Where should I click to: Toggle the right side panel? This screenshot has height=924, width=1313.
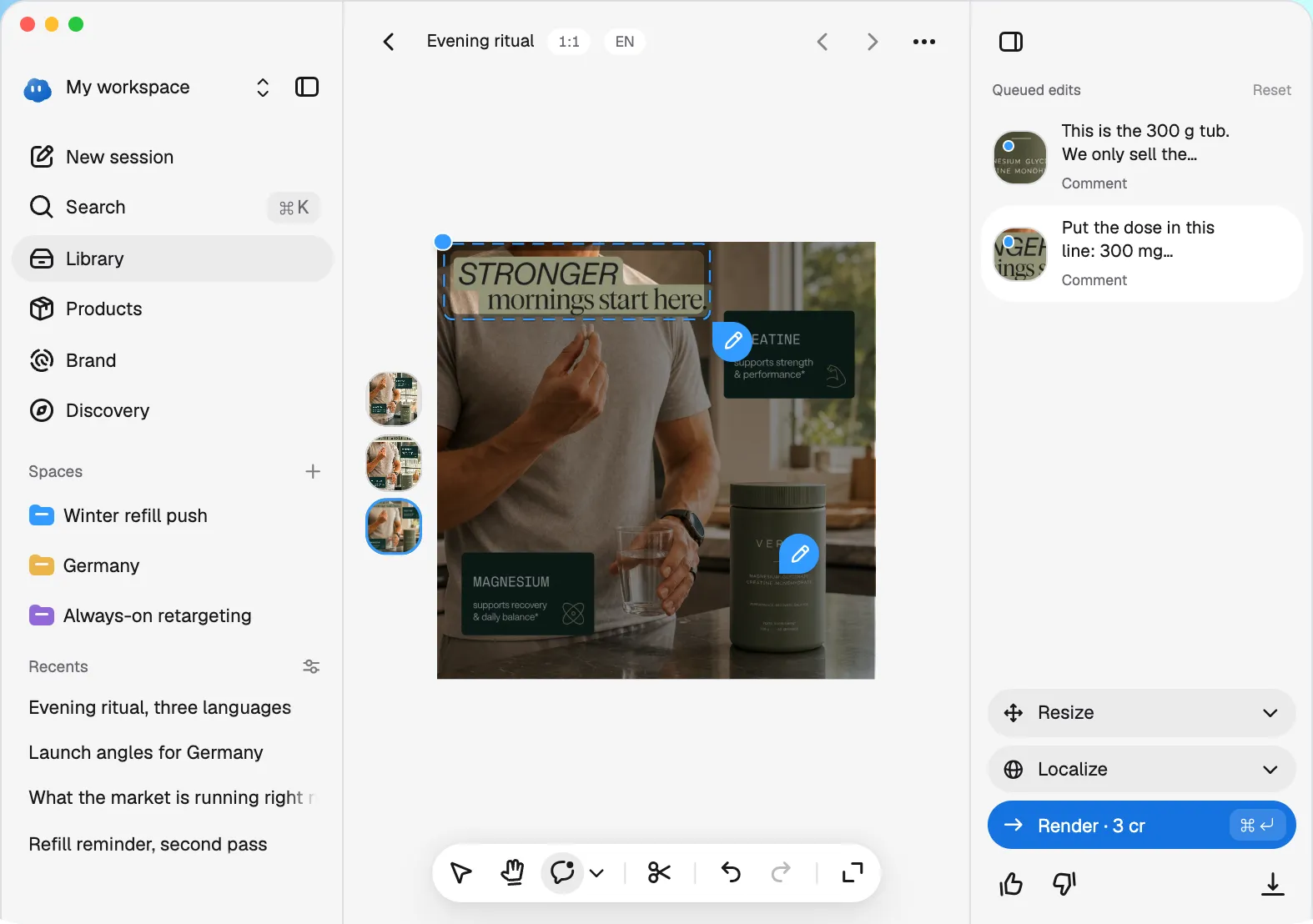(1011, 42)
